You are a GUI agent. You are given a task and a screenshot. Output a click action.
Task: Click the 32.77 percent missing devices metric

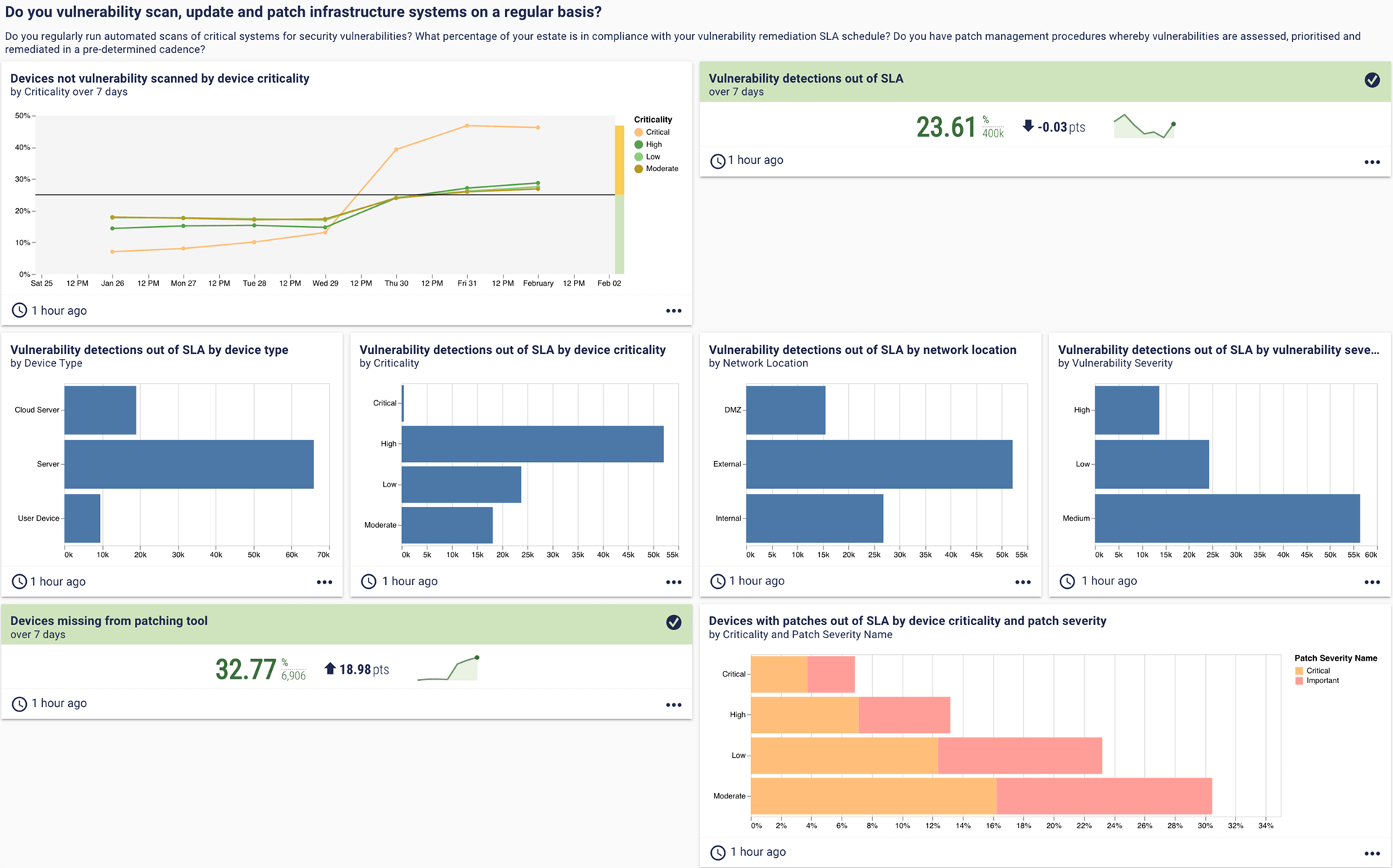[245, 669]
